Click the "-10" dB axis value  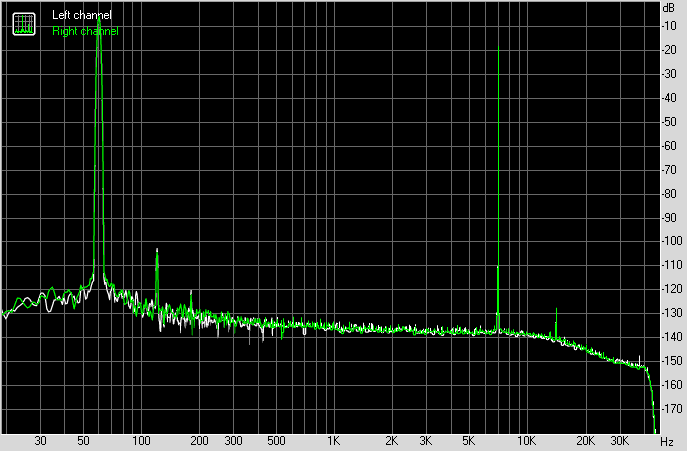(x=669, y=26)
